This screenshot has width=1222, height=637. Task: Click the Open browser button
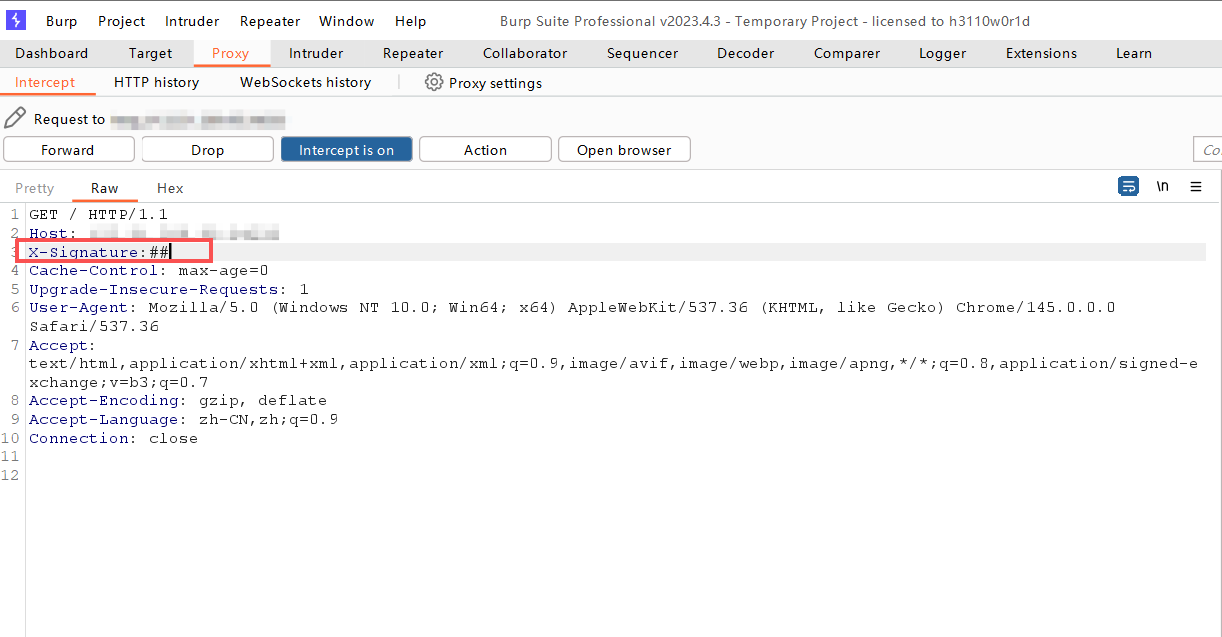pyautogui.click(x=624, y=150)
